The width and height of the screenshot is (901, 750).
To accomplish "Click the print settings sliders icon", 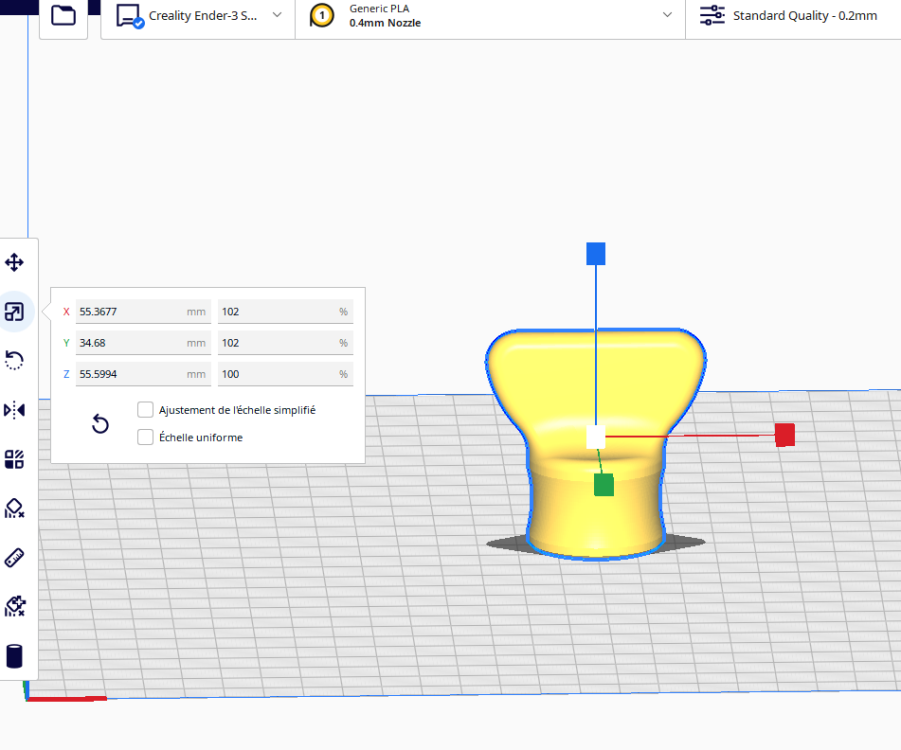I will 712,16.
